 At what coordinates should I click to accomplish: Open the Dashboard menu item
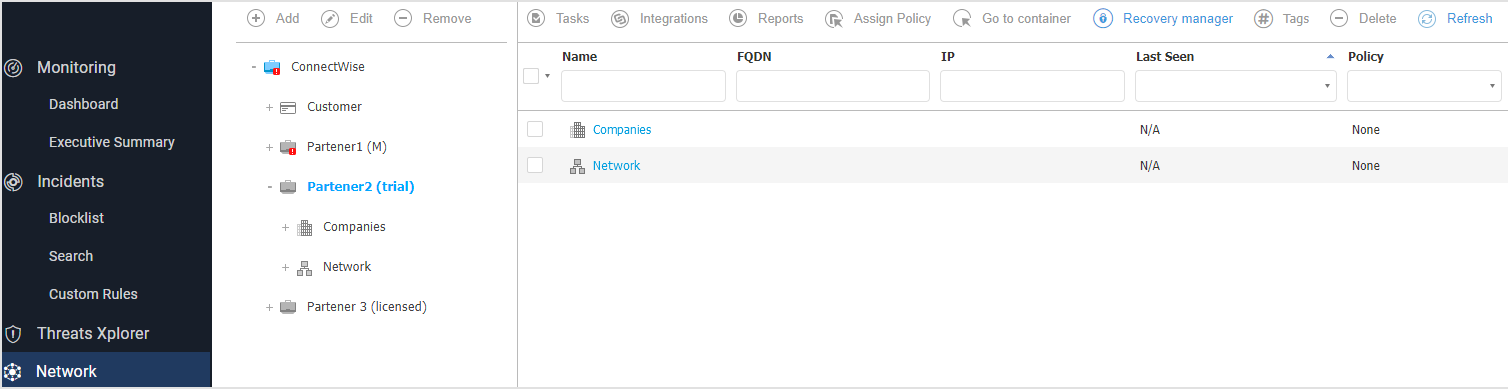(84, 104)
